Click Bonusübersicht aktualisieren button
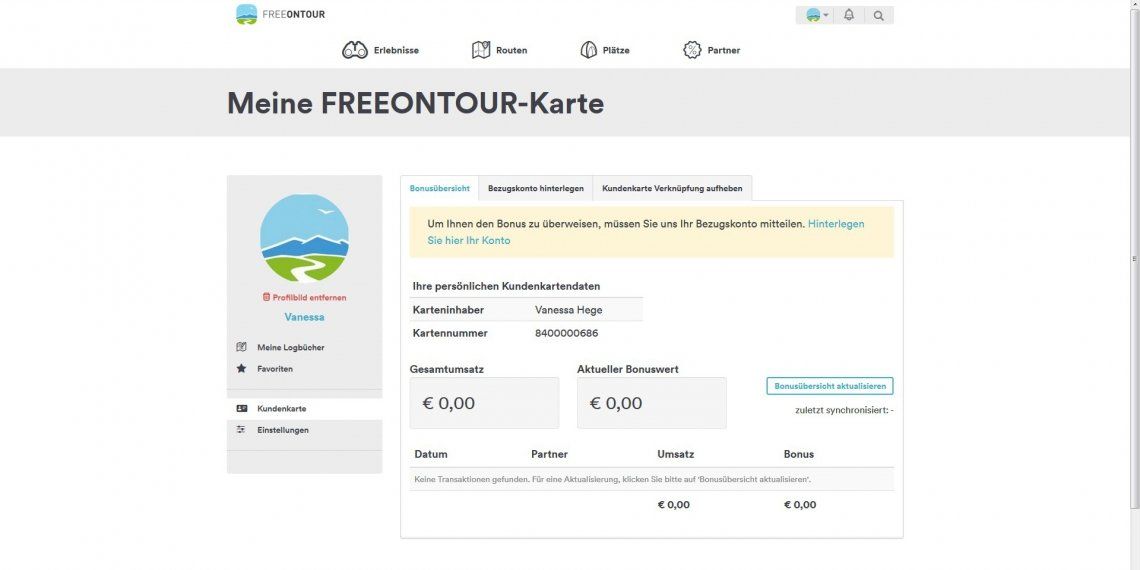The width and height of the screenshot is (1140, 570). [830, 386]
